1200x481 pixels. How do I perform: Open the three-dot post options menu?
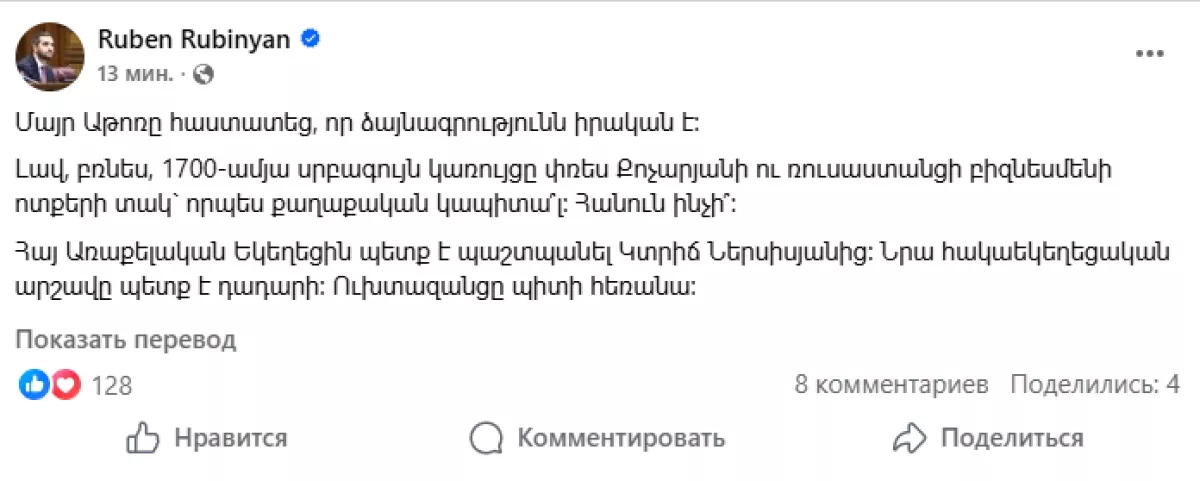point(1148,54)
